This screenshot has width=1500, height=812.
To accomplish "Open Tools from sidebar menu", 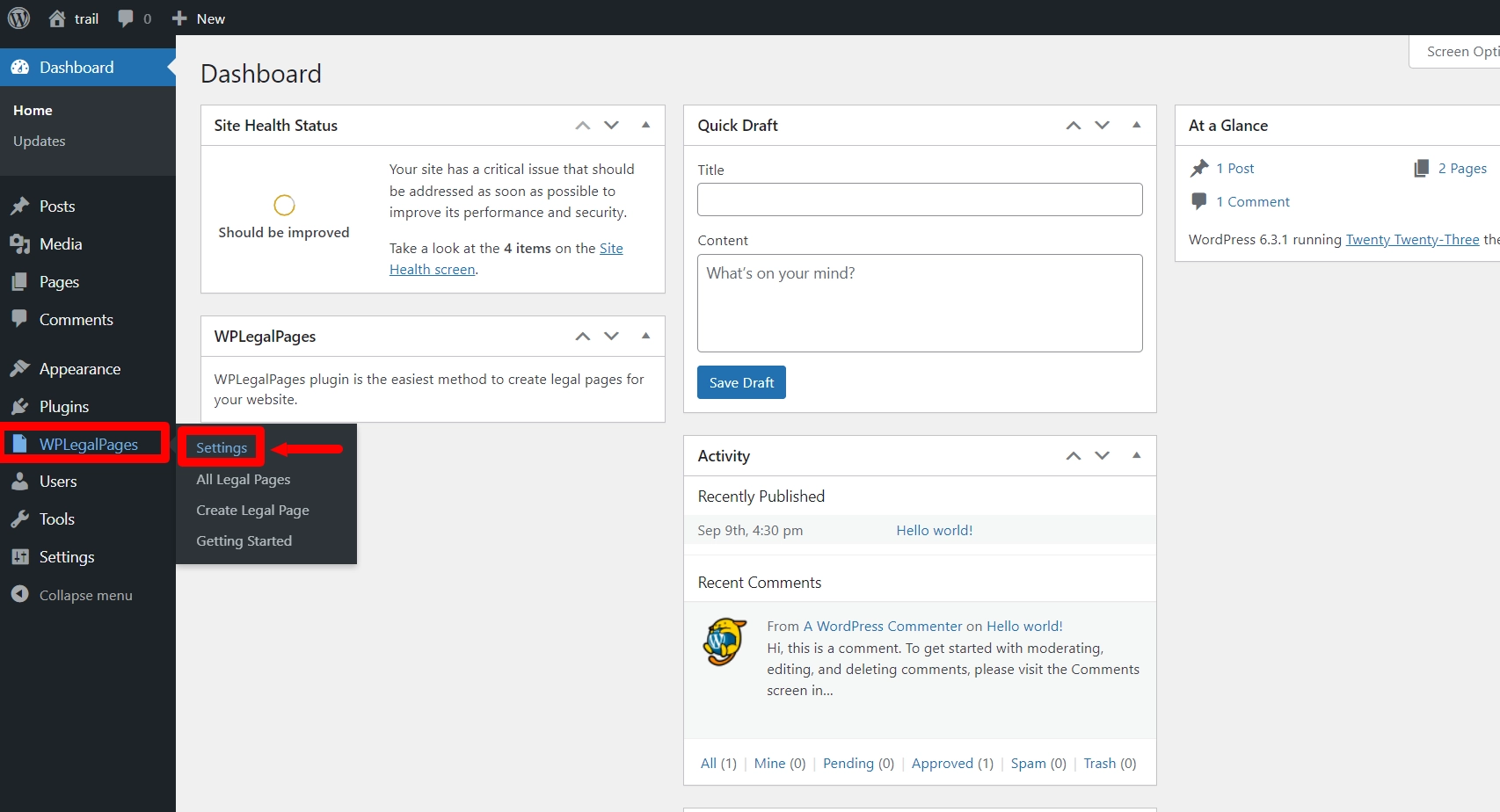I will tap(56, 519).
